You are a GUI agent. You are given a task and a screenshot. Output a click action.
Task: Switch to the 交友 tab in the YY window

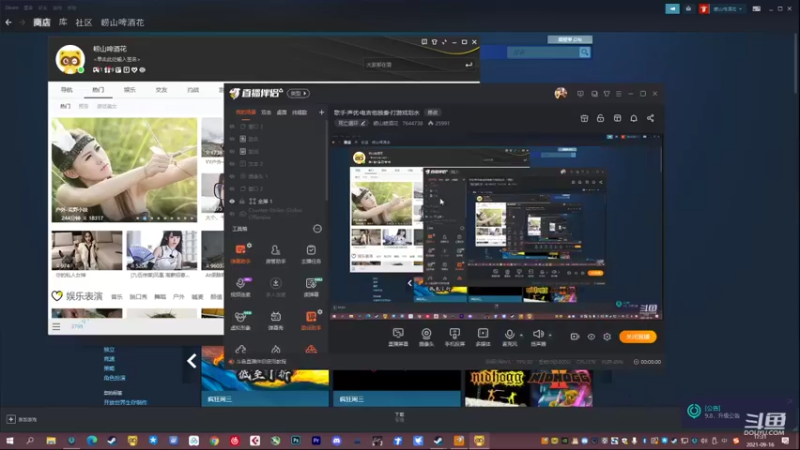pyautogui.click(x=161, y=90)
